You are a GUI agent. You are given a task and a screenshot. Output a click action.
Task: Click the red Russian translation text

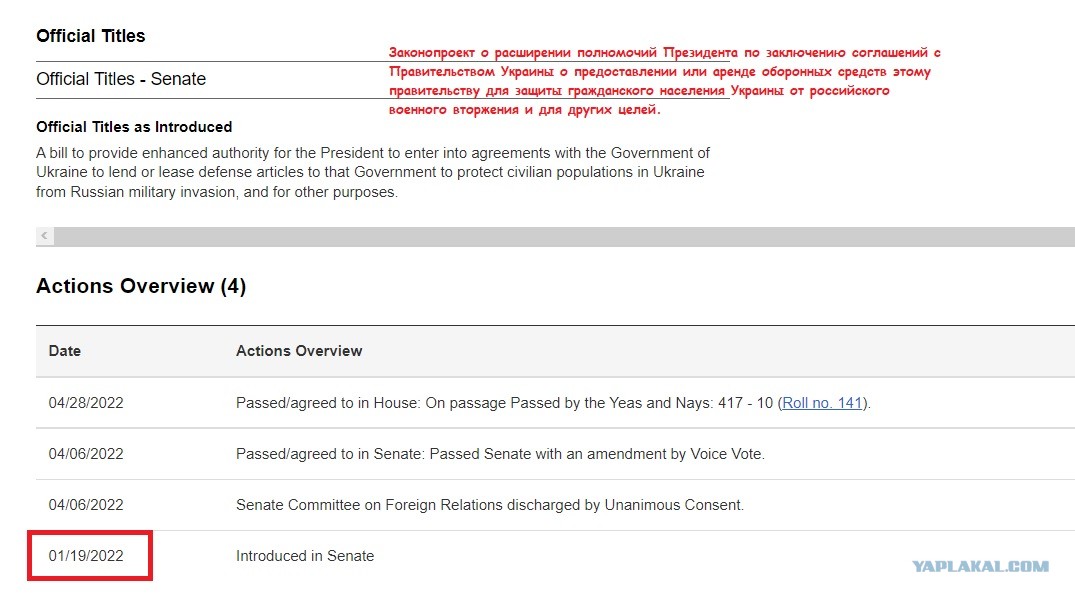664,81
